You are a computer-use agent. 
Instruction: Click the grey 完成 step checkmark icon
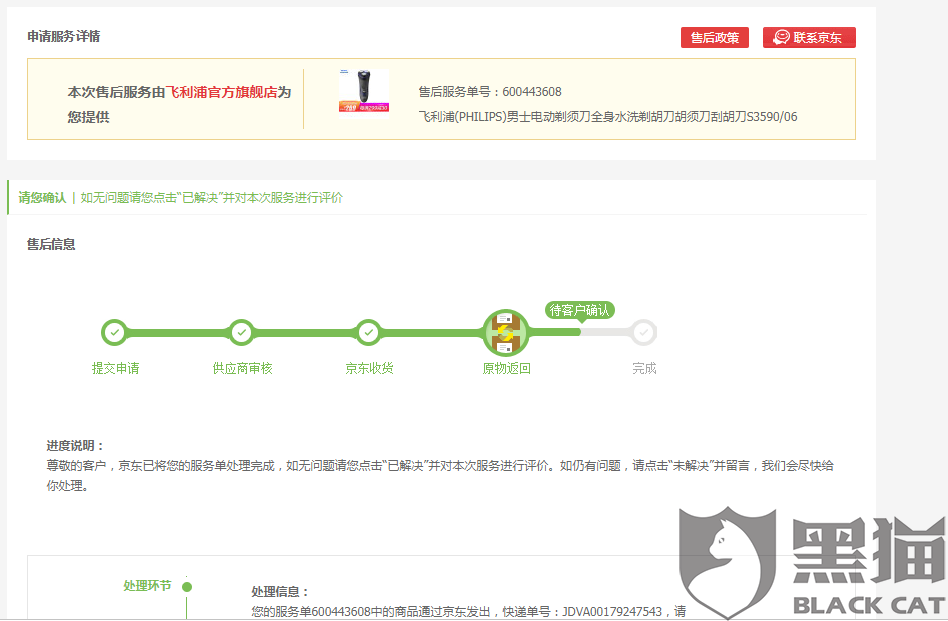click(x=644, y=332)
